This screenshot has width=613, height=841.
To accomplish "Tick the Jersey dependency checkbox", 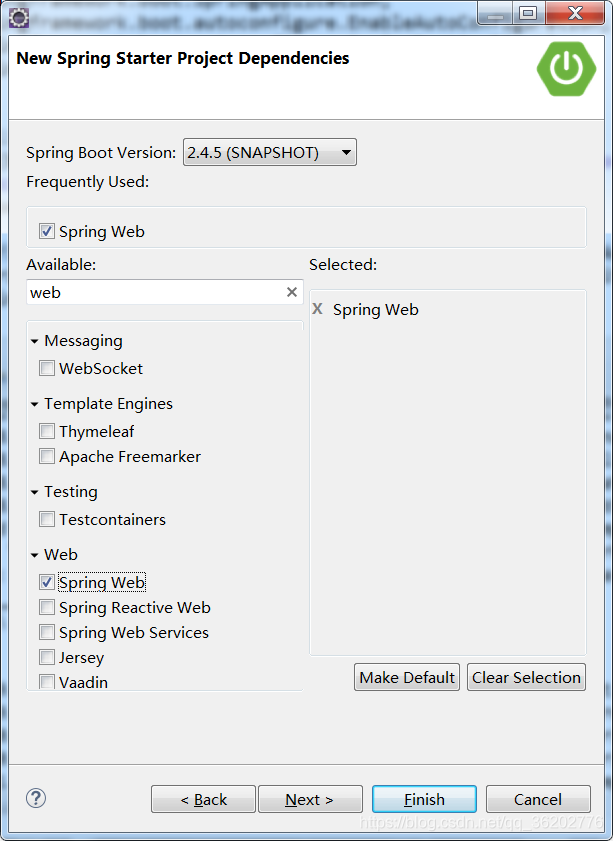I will pos(47,657).
